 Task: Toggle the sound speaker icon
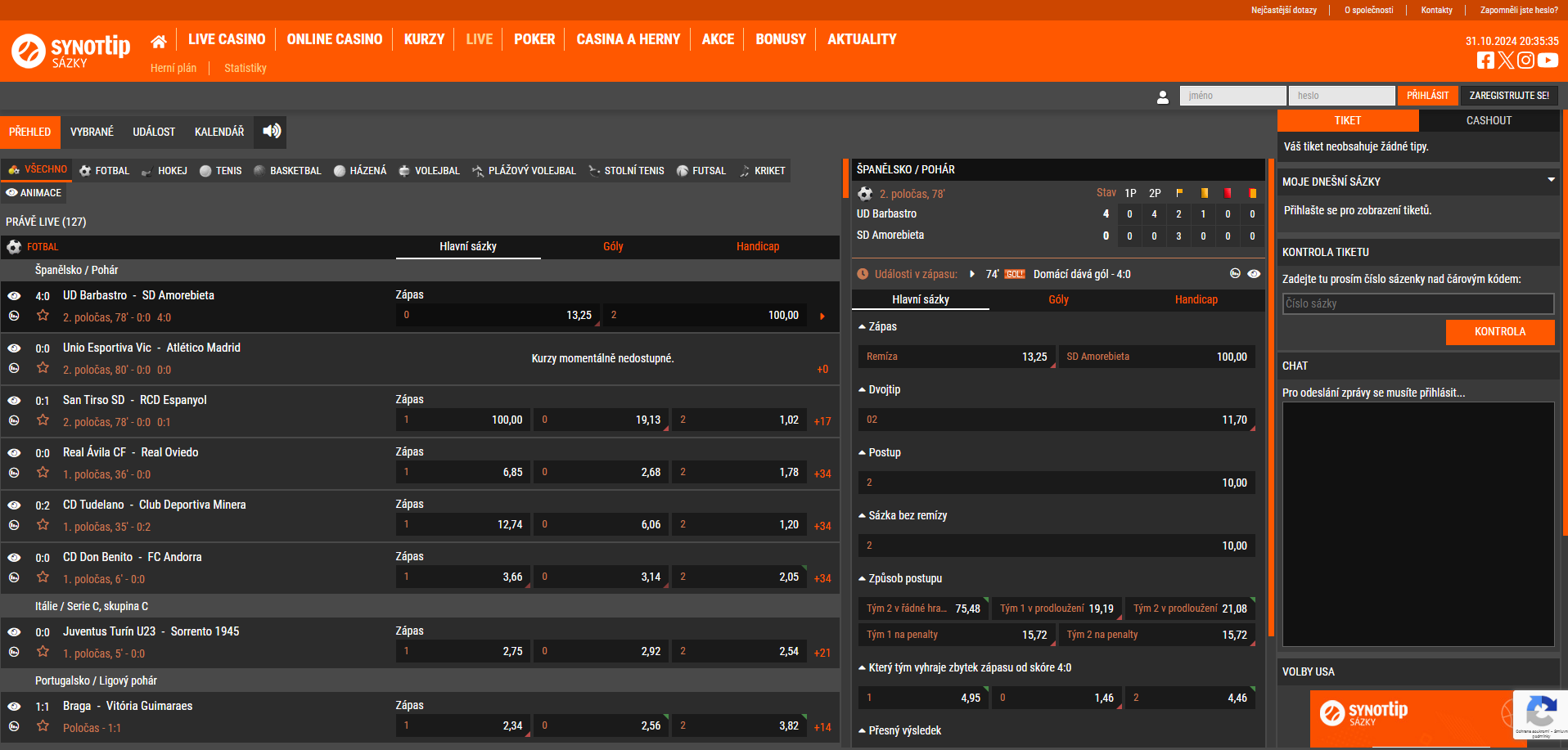click(x=272, y=131)
